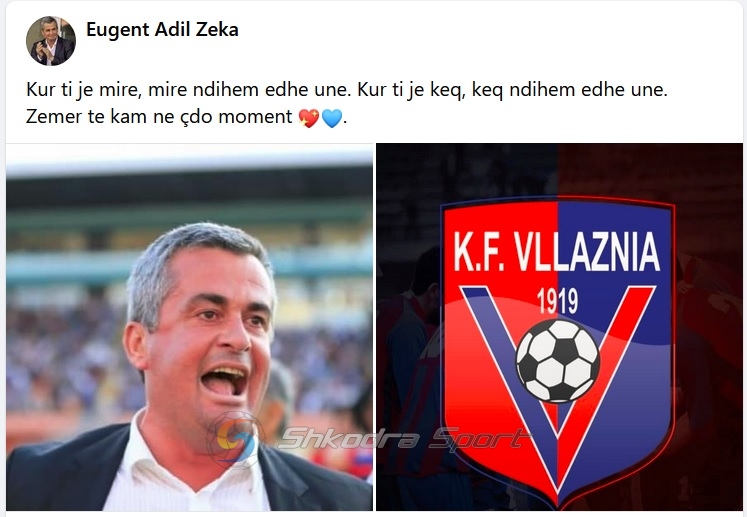
Task: Click the soccer ball on the crest
Action: point(558,361)
